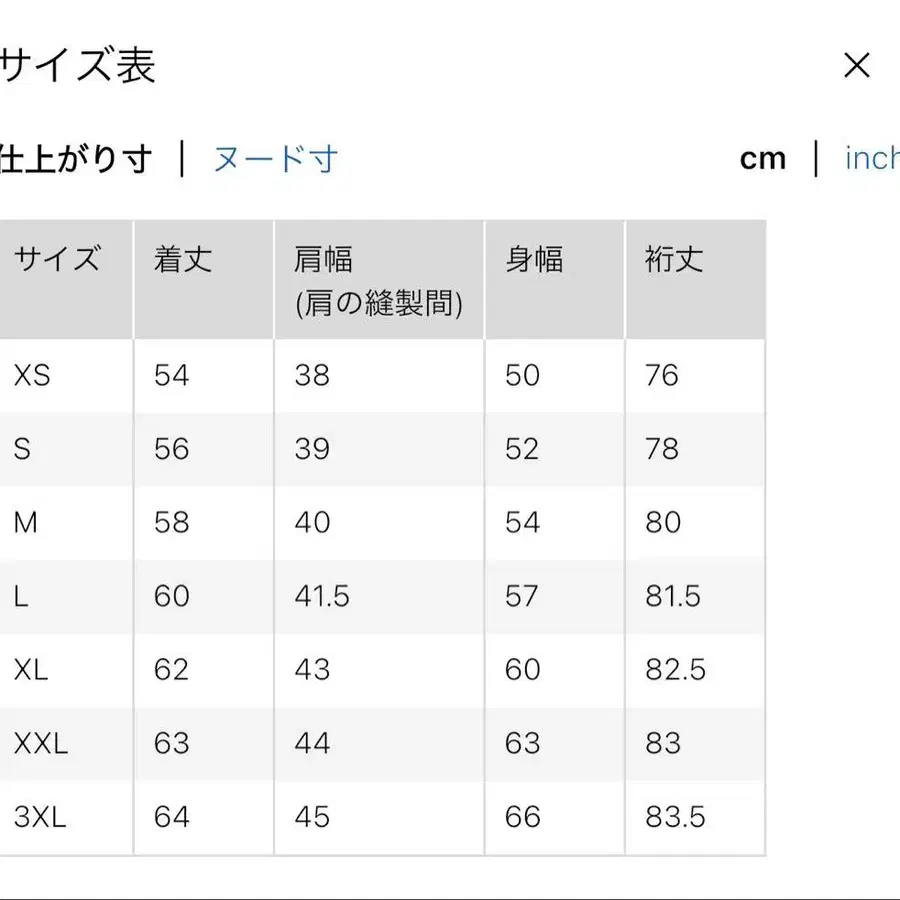Click the 着丈 value for size M
Viewport: 900px width, 900px height.
pos(171,523)
